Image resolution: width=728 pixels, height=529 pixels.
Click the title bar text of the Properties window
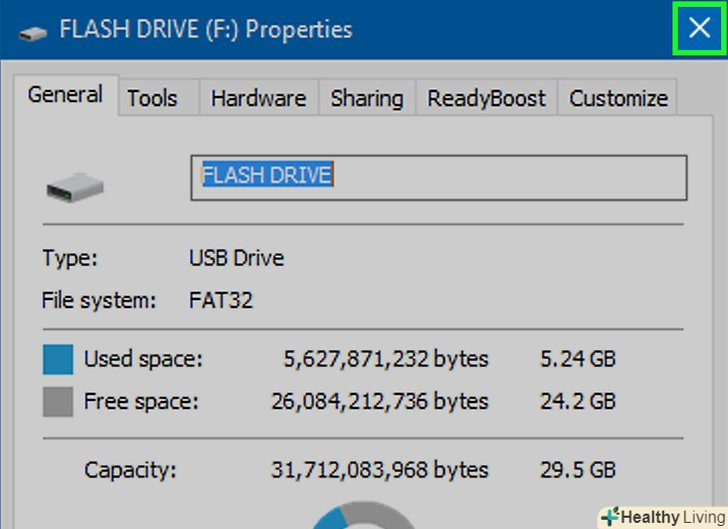pos(206,30)
